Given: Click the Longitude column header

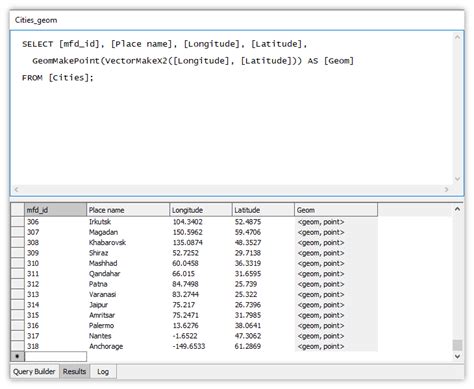Looking at the screenshot, I should (x=201, y=210).
